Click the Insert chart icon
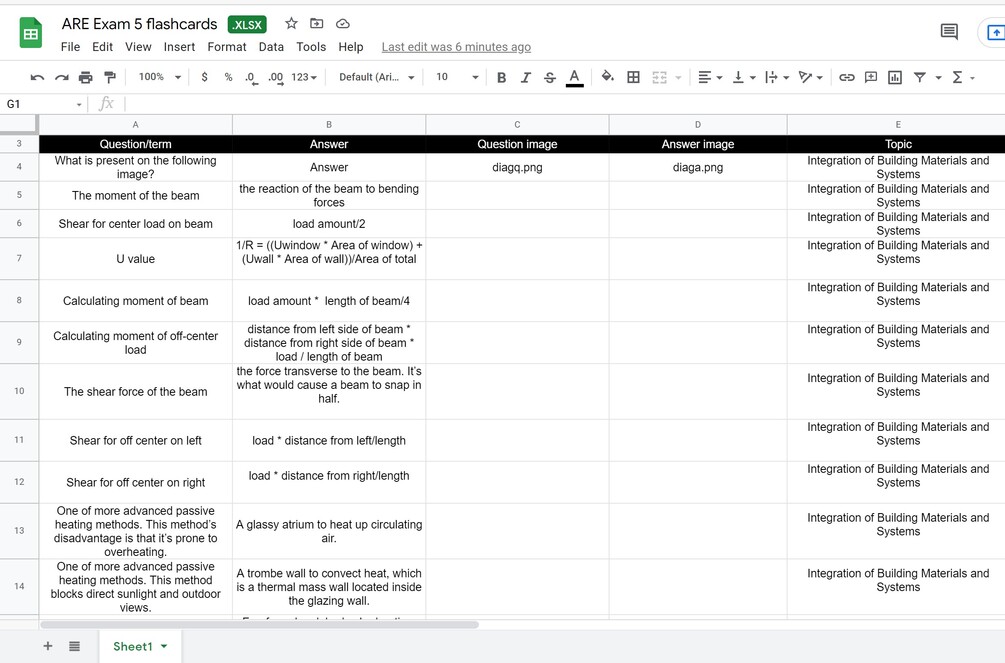This screenshot has height=663, width=1005. coord(895,78)
